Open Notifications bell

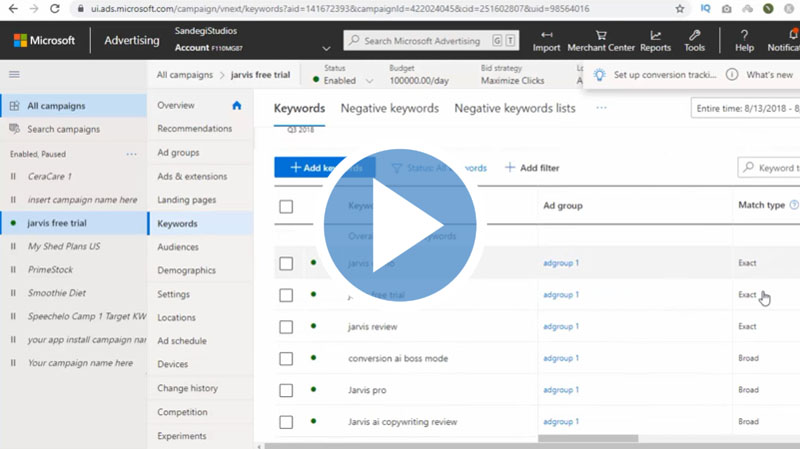(x=792, y=35)
